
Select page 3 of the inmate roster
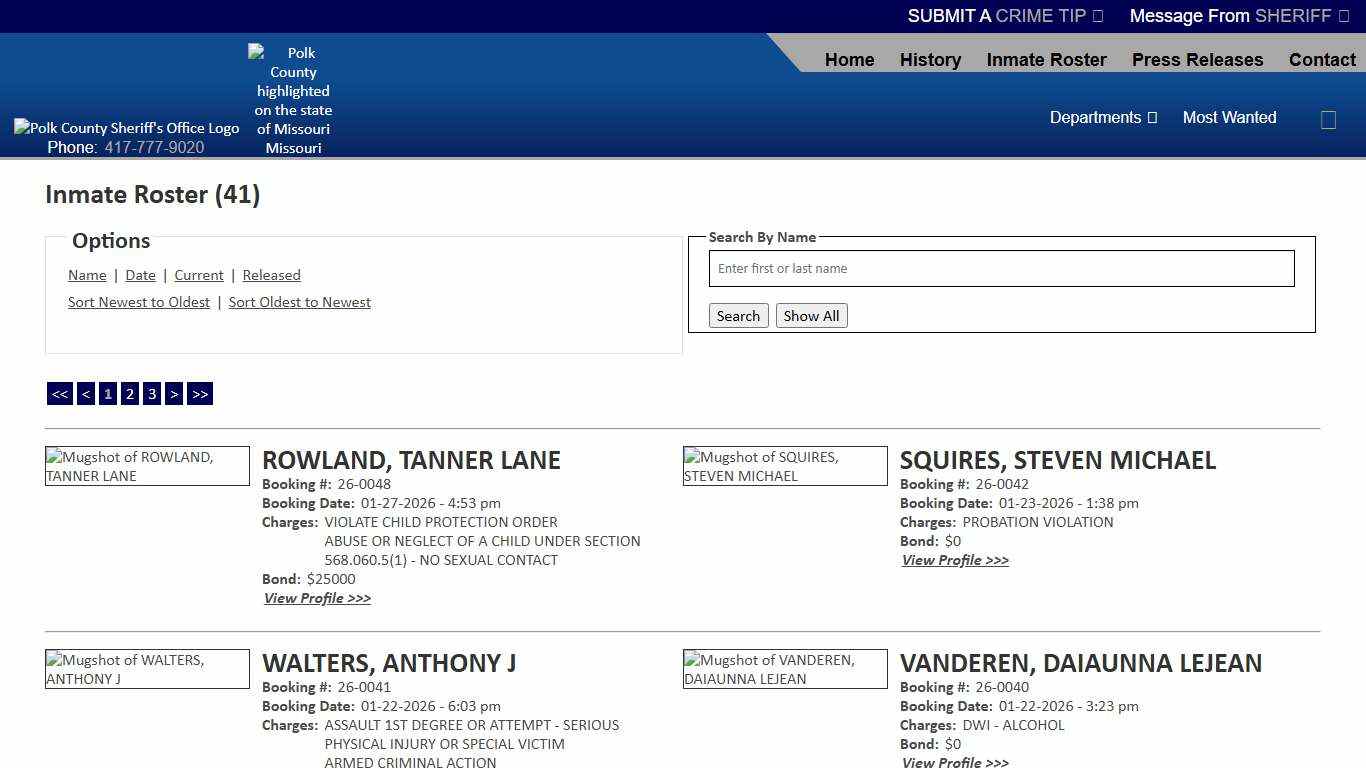151,393
